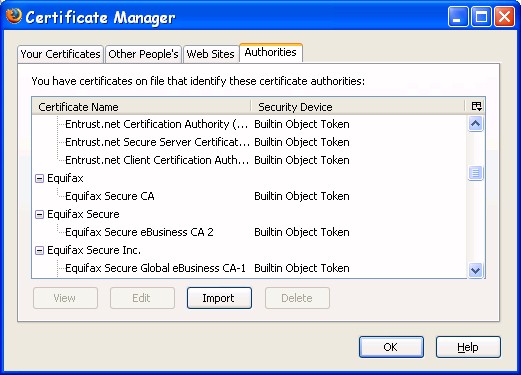Screen dimensions: 521x375
Task: Open the column picker icon
Action: click(476, 106)
